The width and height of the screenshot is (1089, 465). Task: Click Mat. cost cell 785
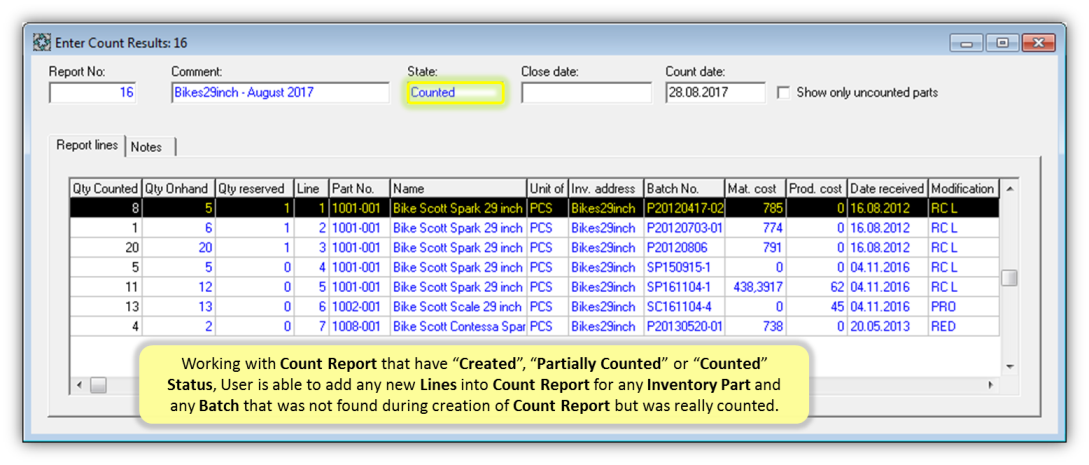tap(755, 208)
